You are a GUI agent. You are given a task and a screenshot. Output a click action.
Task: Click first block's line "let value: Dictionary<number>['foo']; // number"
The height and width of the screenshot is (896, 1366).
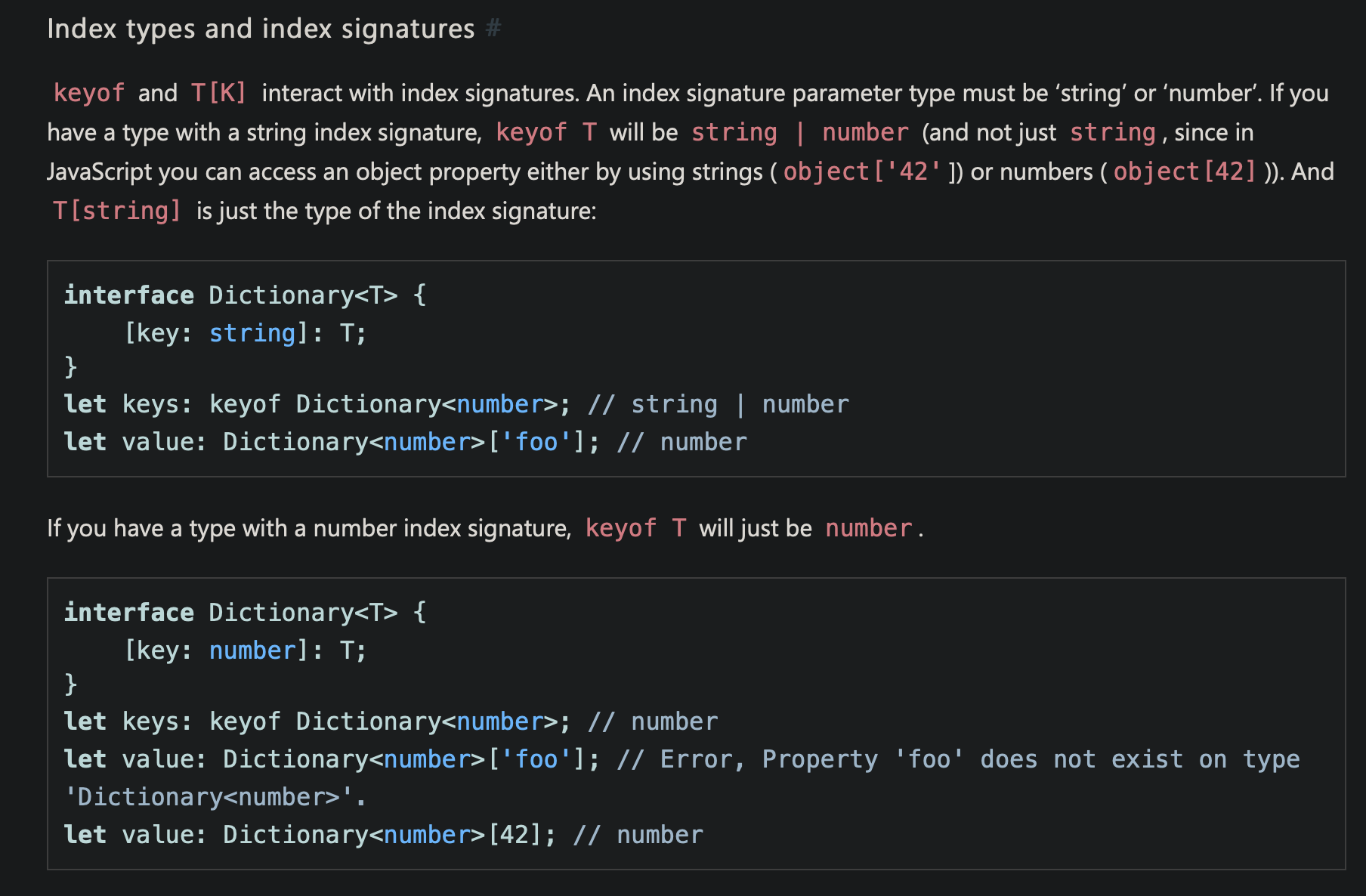click(406, 442)
